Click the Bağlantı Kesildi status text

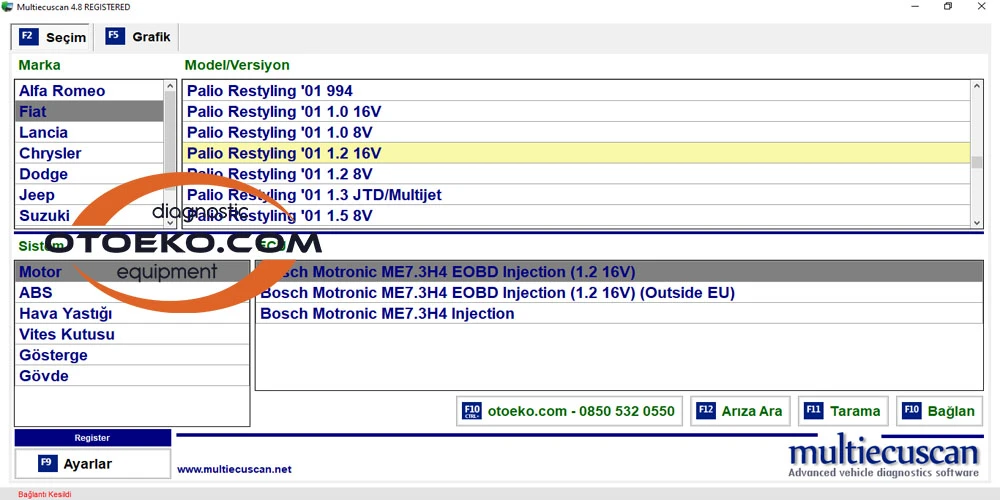[x=45, y=494]
